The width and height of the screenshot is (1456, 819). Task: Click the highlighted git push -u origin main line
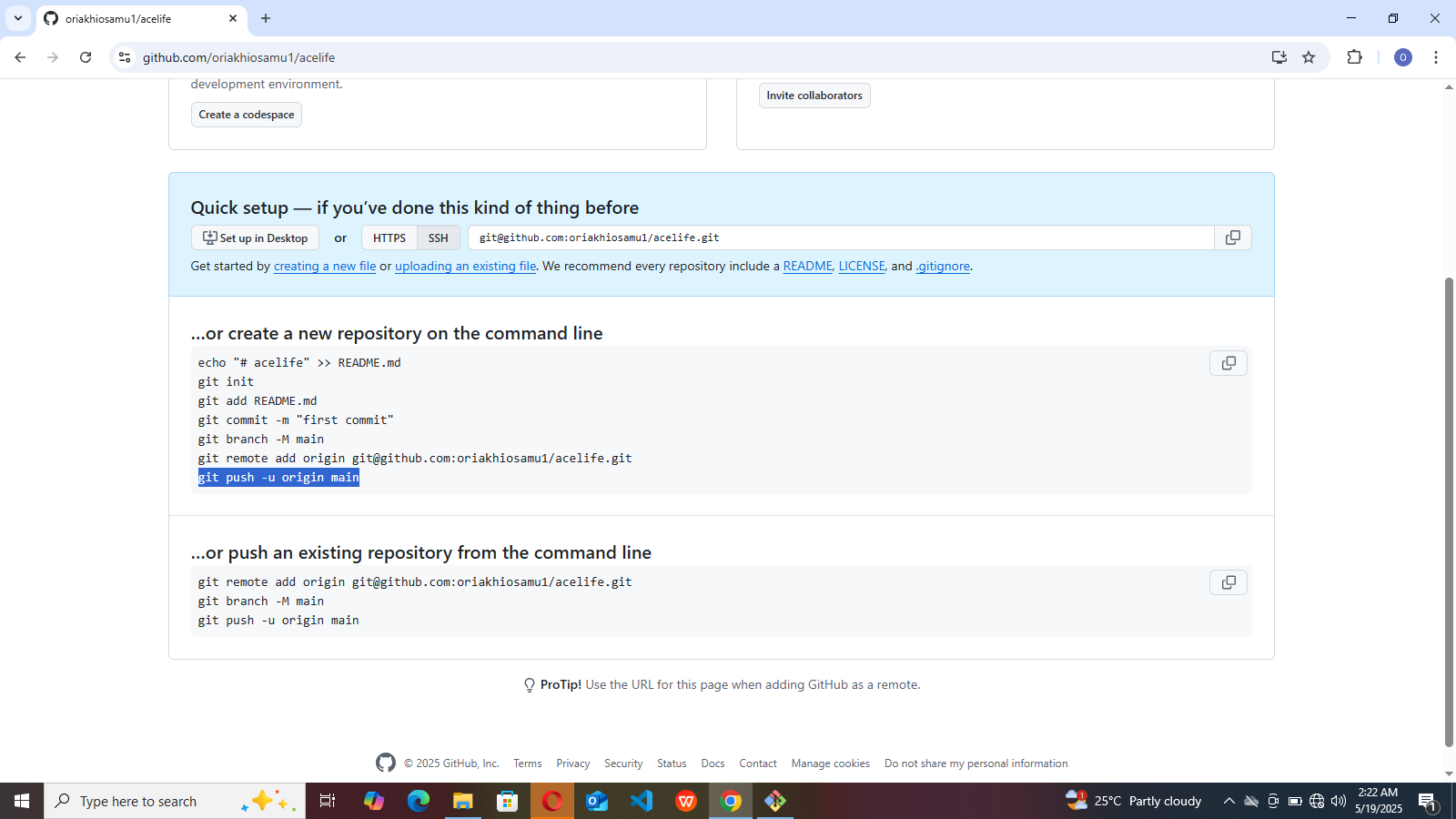click(x=278, y=478)
